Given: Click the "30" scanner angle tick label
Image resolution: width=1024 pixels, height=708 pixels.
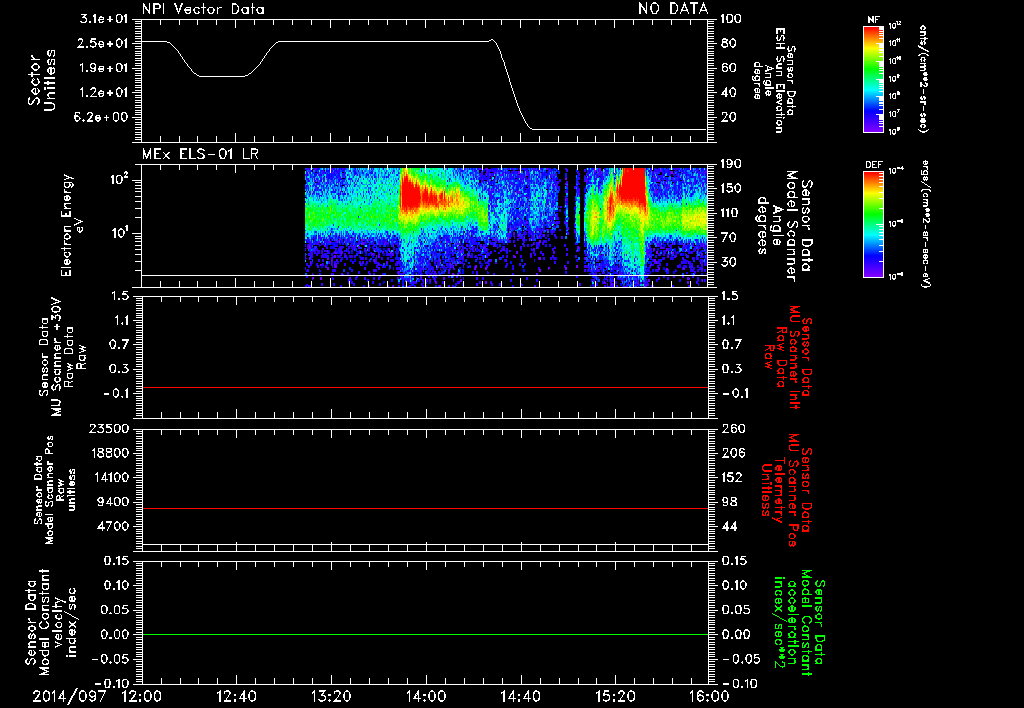Looking at the screenshot, I should tap(728, 262).
